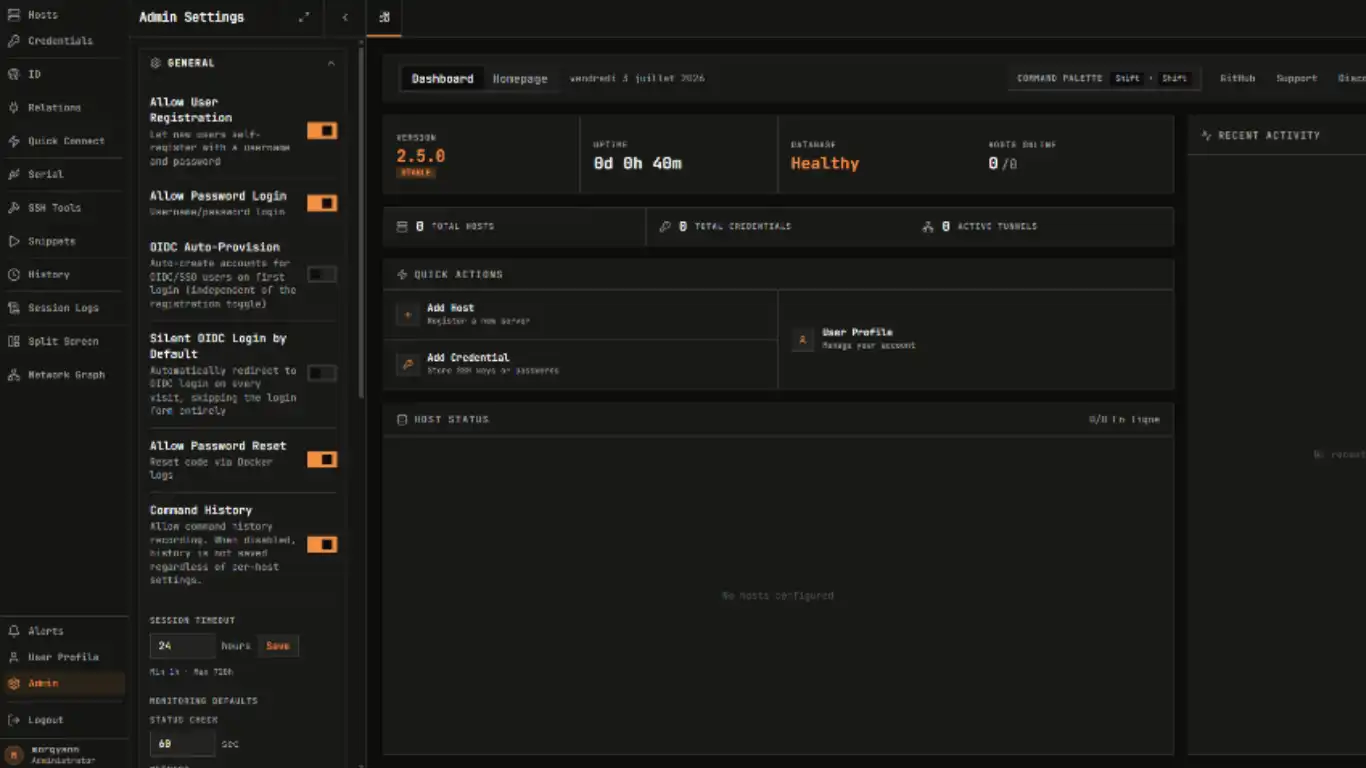Image resolution: width=1366 pixels, height=768 pixels.
Task: Click the No hosts configured message
Action: pos(778,596)
